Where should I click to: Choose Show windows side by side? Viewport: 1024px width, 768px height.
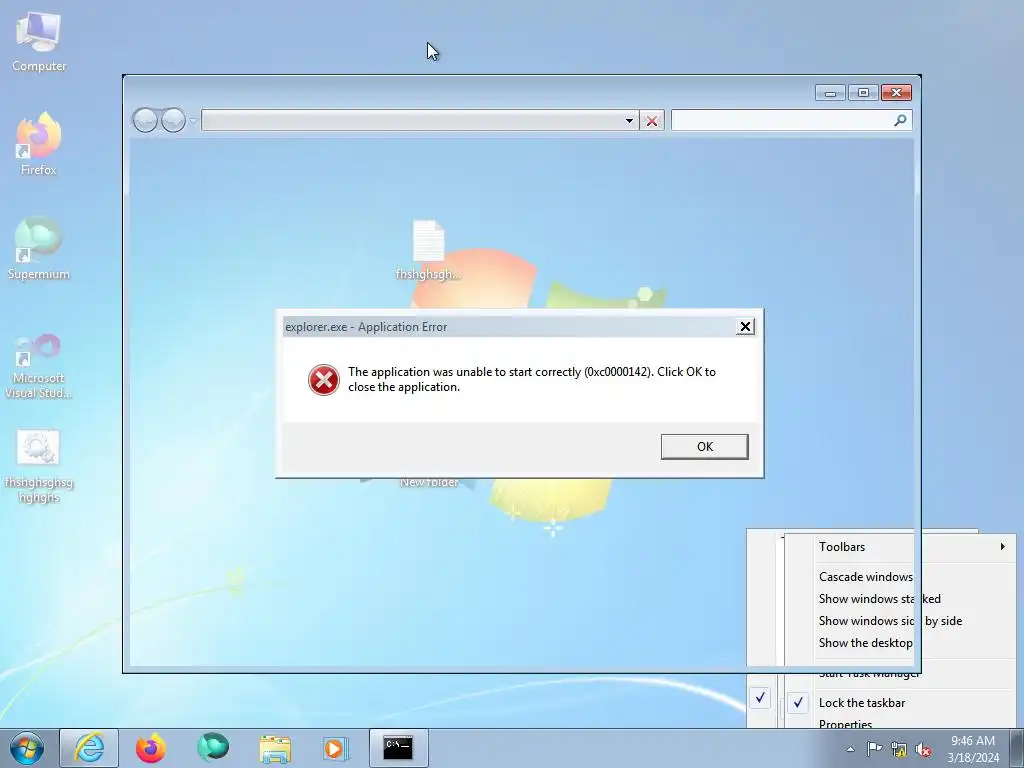[x=901, y=621]
